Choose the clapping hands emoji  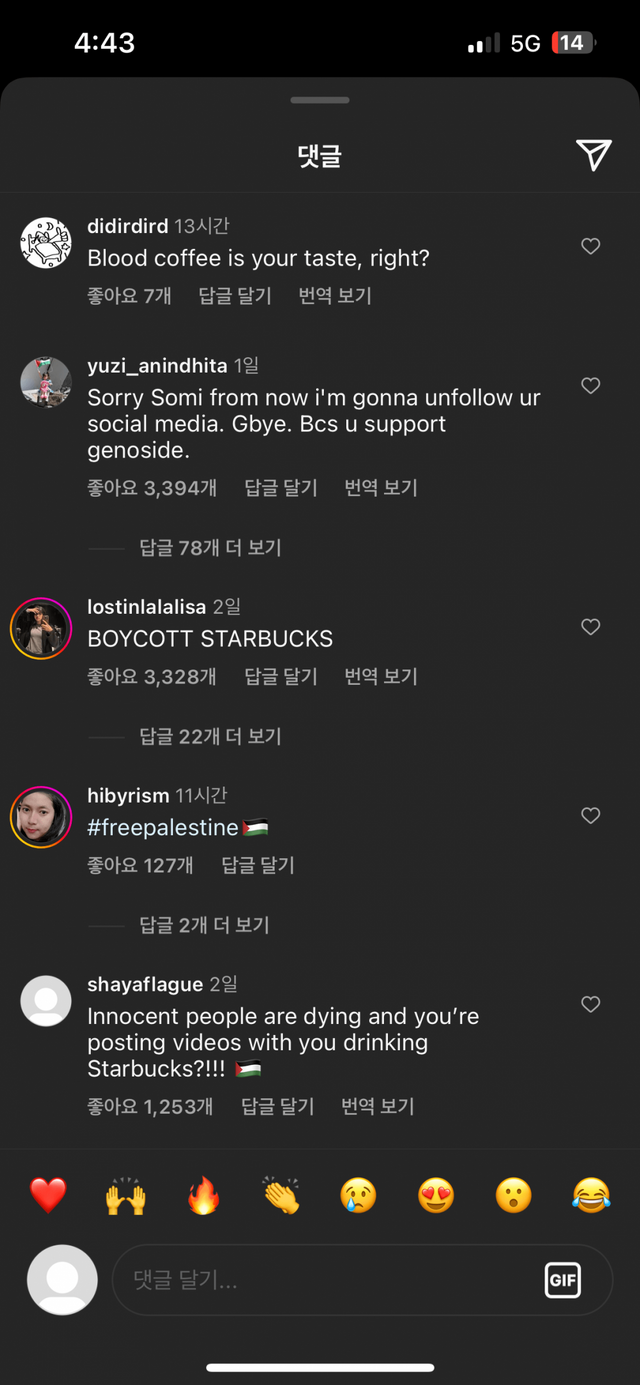click(281, 1195)
